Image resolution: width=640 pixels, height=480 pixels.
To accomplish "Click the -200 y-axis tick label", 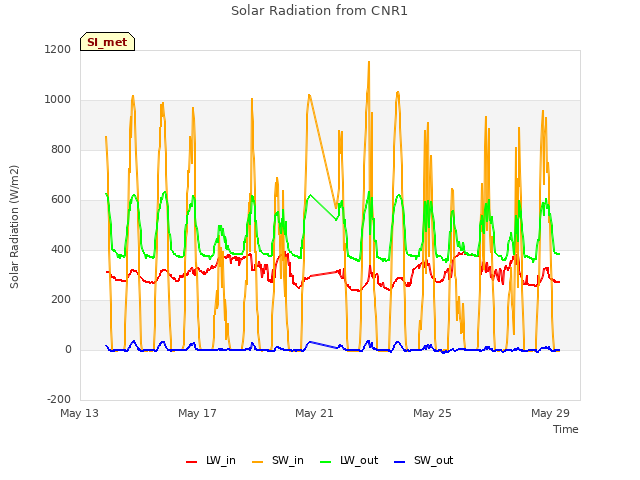I will (59, 400).
